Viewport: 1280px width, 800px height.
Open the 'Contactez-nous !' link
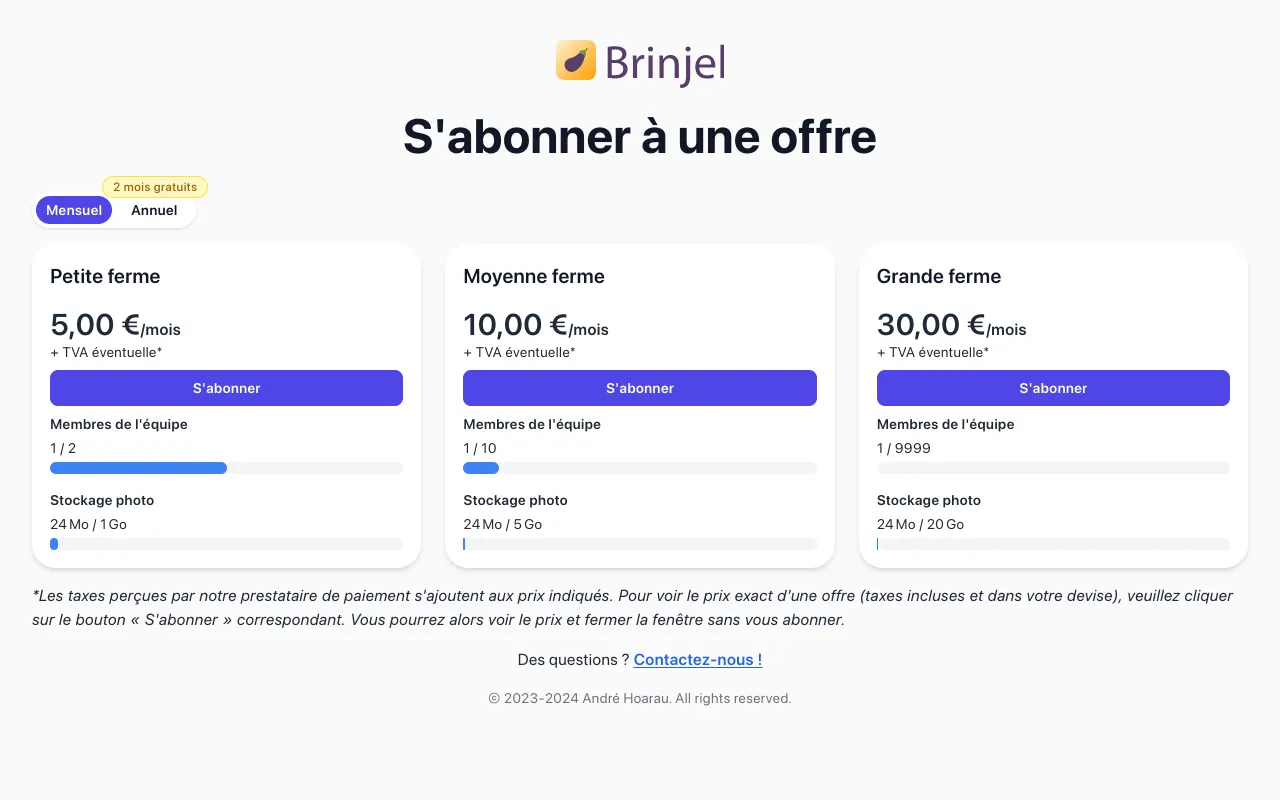click(x=697, y=659)
